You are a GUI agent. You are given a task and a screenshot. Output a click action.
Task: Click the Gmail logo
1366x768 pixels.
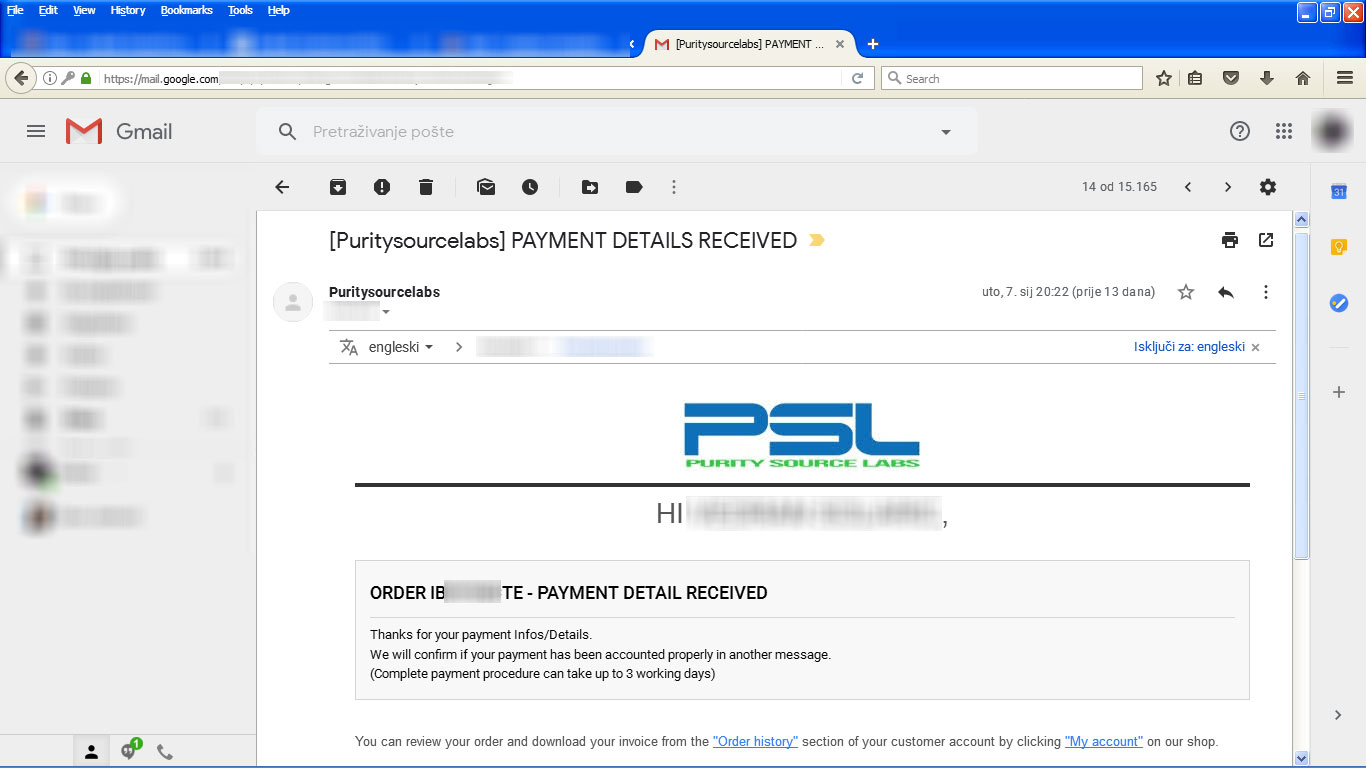coord(119,131)
